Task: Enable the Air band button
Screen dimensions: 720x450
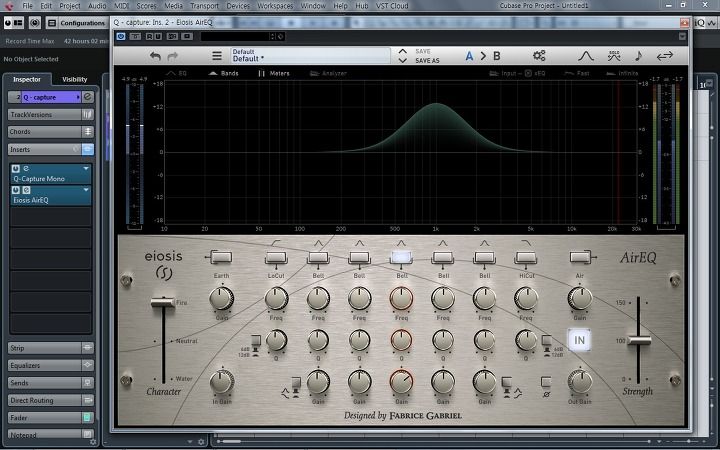Action: tap(580, 258)
